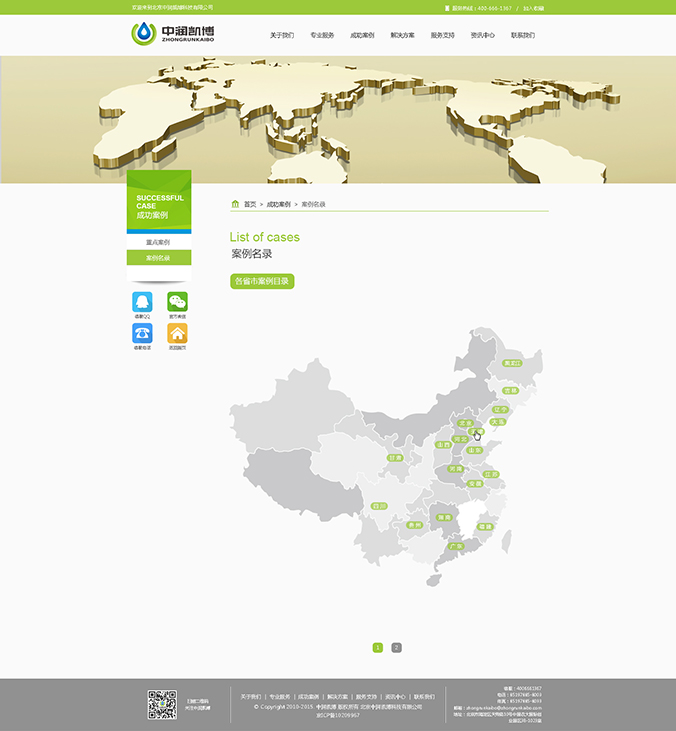The height and width of the screenshot is (731, 676).
Task: Open the WeChat icon in sidebar
Action: pos(177,302)
